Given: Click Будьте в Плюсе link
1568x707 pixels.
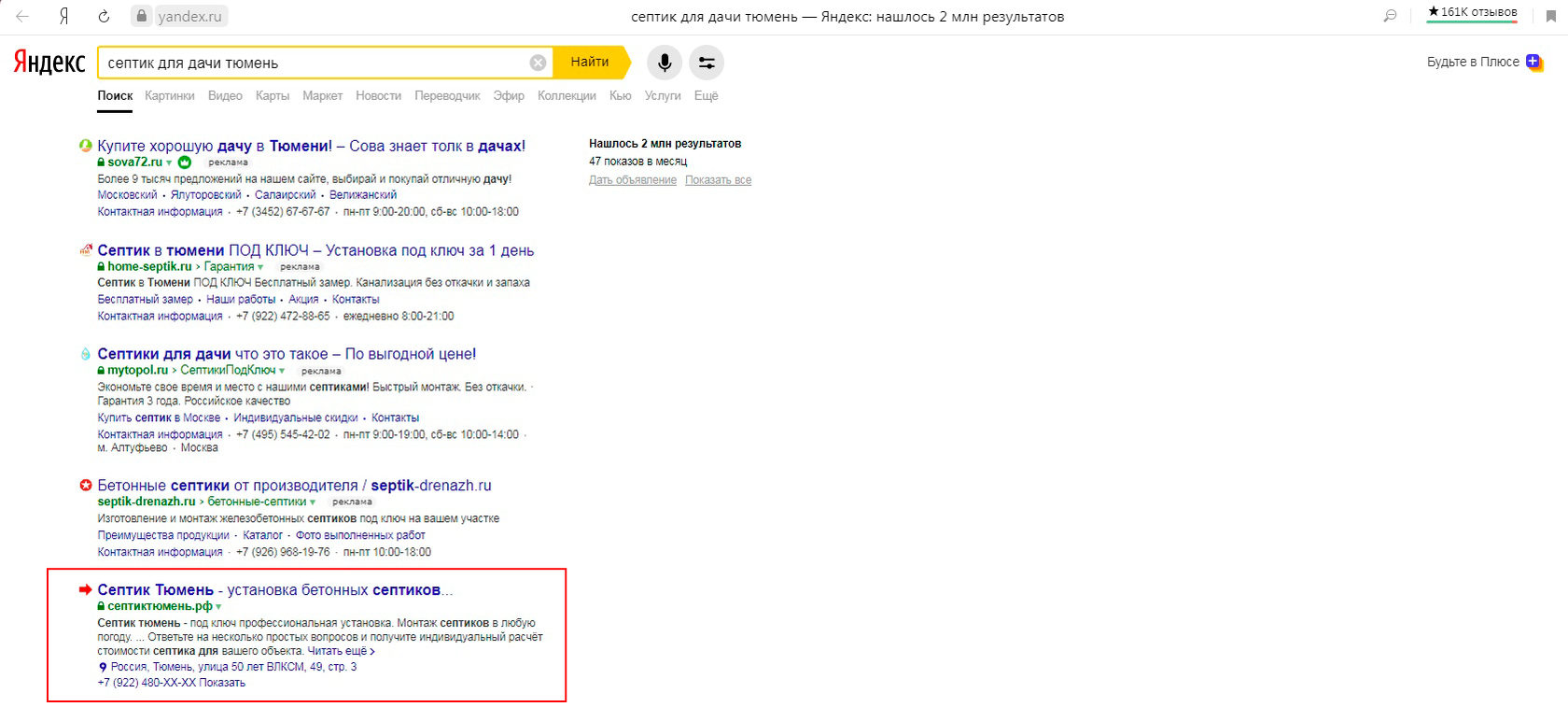Looking at the screenshot, I should pos(1473,62).
